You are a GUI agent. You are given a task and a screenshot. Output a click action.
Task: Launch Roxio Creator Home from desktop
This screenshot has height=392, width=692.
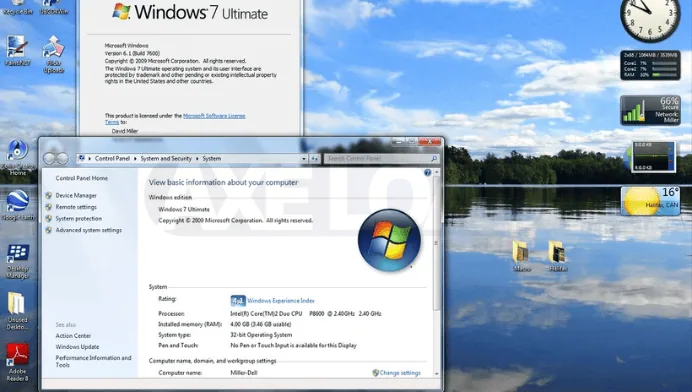point(18,157)
